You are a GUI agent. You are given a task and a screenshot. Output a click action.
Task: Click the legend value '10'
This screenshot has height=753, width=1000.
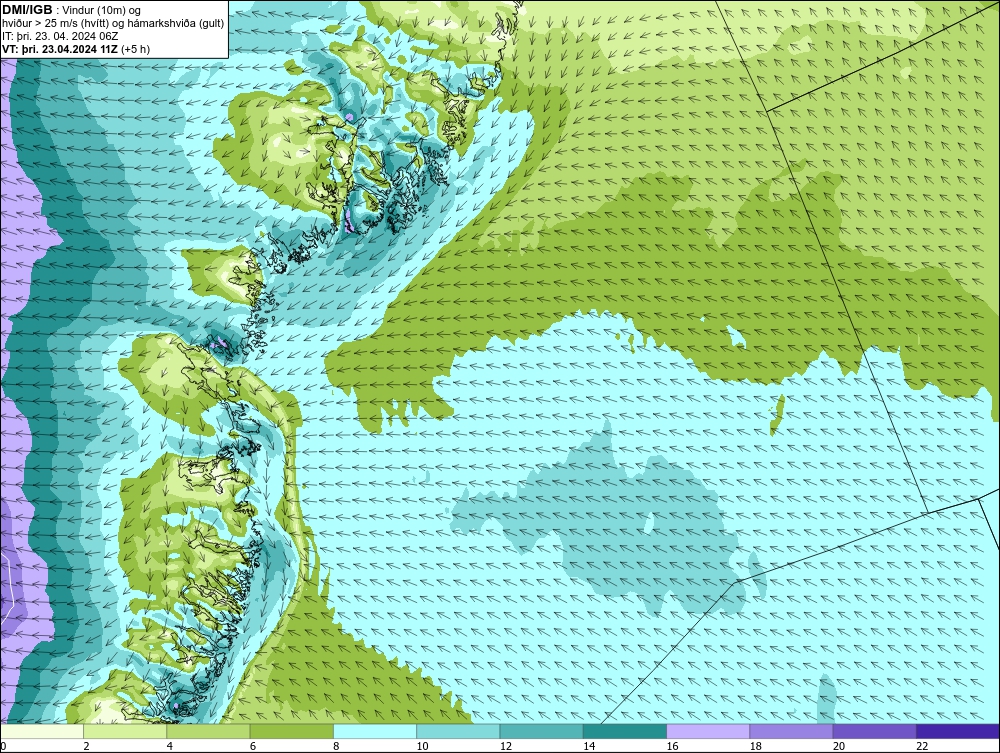click(422, 746)
